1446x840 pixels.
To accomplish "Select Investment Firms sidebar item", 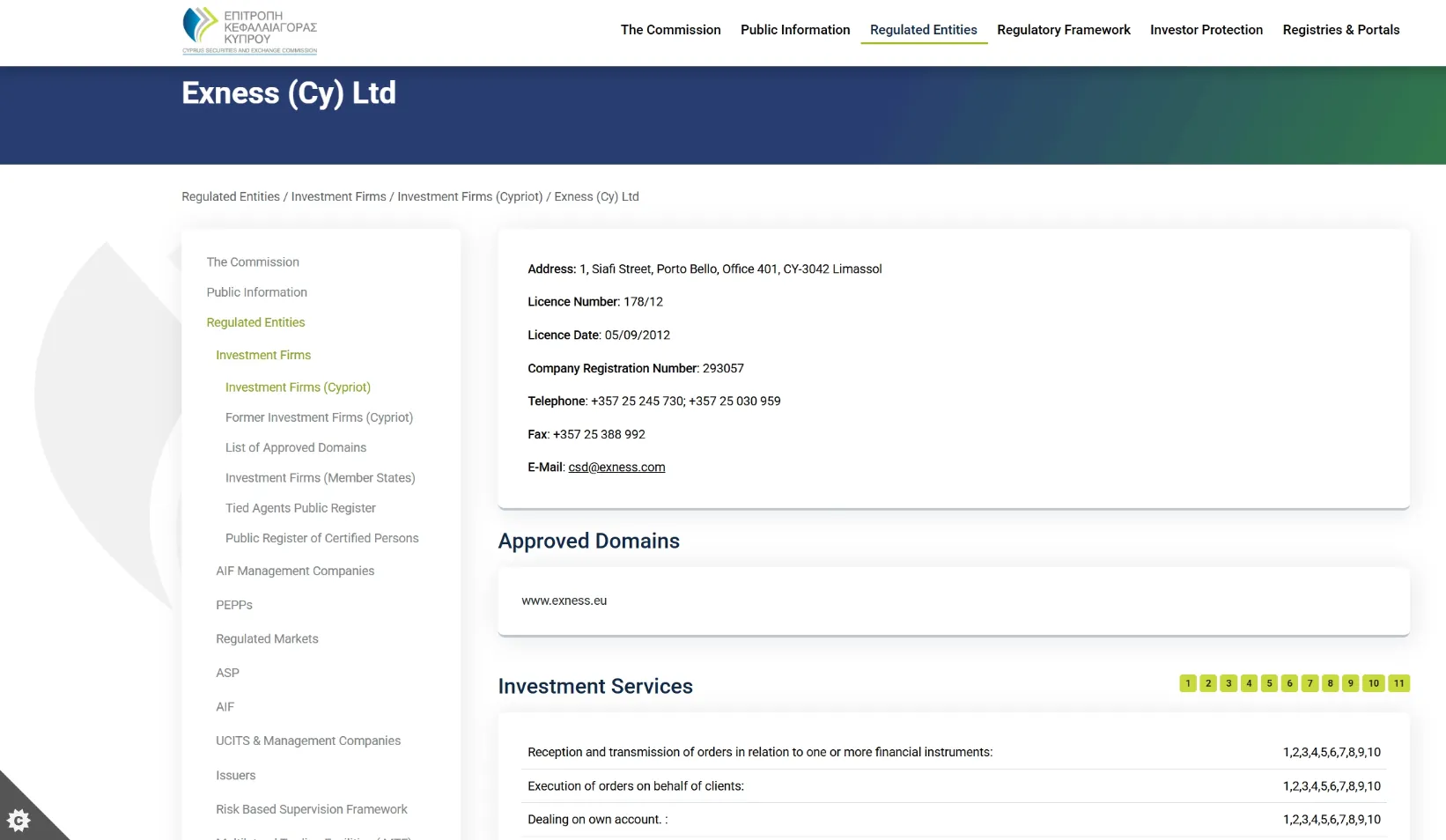I will pos(263,355).
